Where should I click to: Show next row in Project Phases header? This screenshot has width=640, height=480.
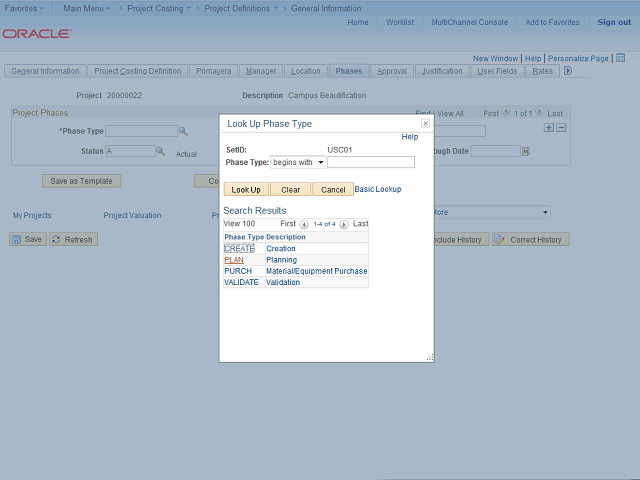[x=539, y=111]
